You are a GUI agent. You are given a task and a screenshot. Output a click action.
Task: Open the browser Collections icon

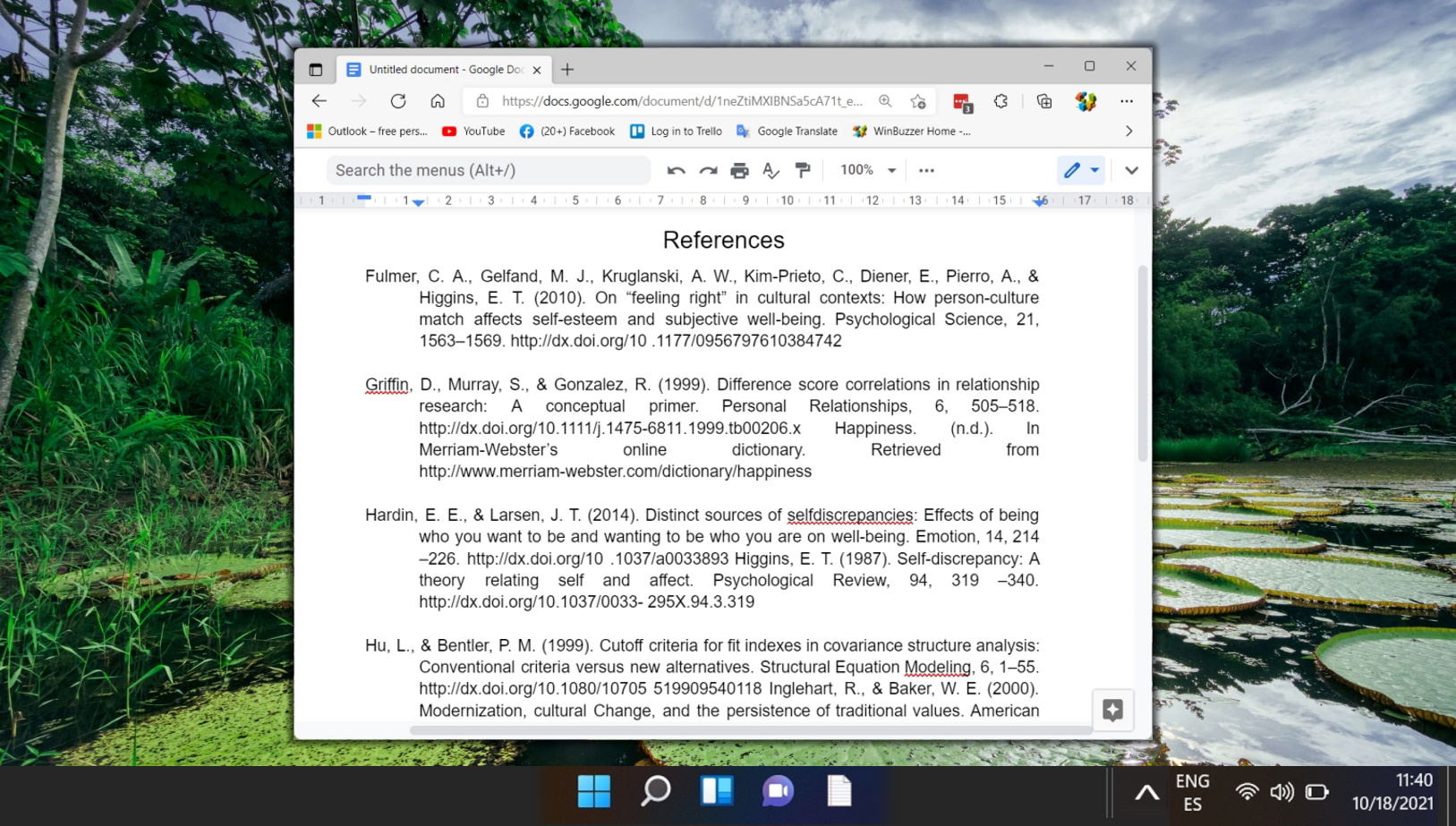click(1044, 101)
